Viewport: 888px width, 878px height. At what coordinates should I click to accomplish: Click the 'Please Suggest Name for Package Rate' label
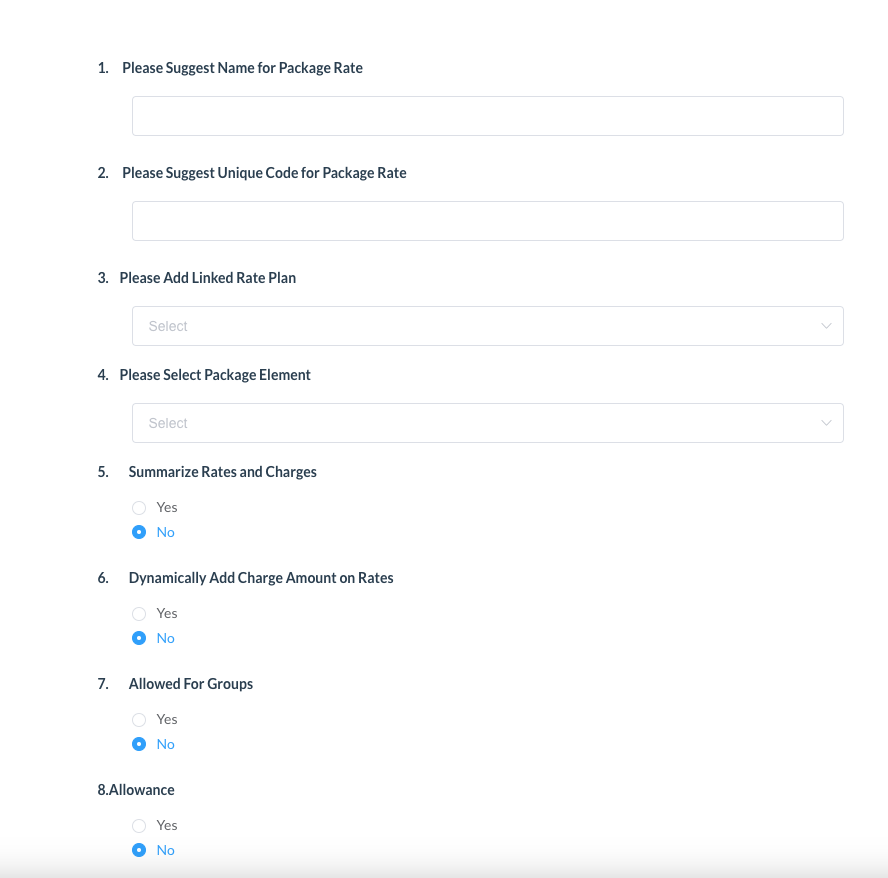(x=242, y=68)
